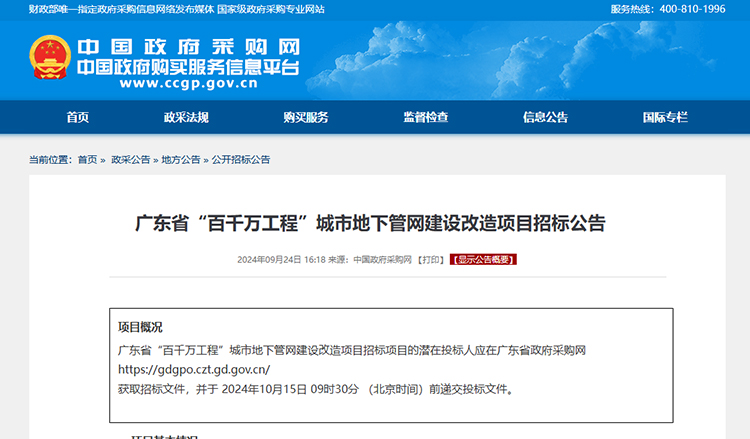750x439 pixels.
Task: Click the 地方公告 breadcrumb link
Action: [x=181, y=160]
